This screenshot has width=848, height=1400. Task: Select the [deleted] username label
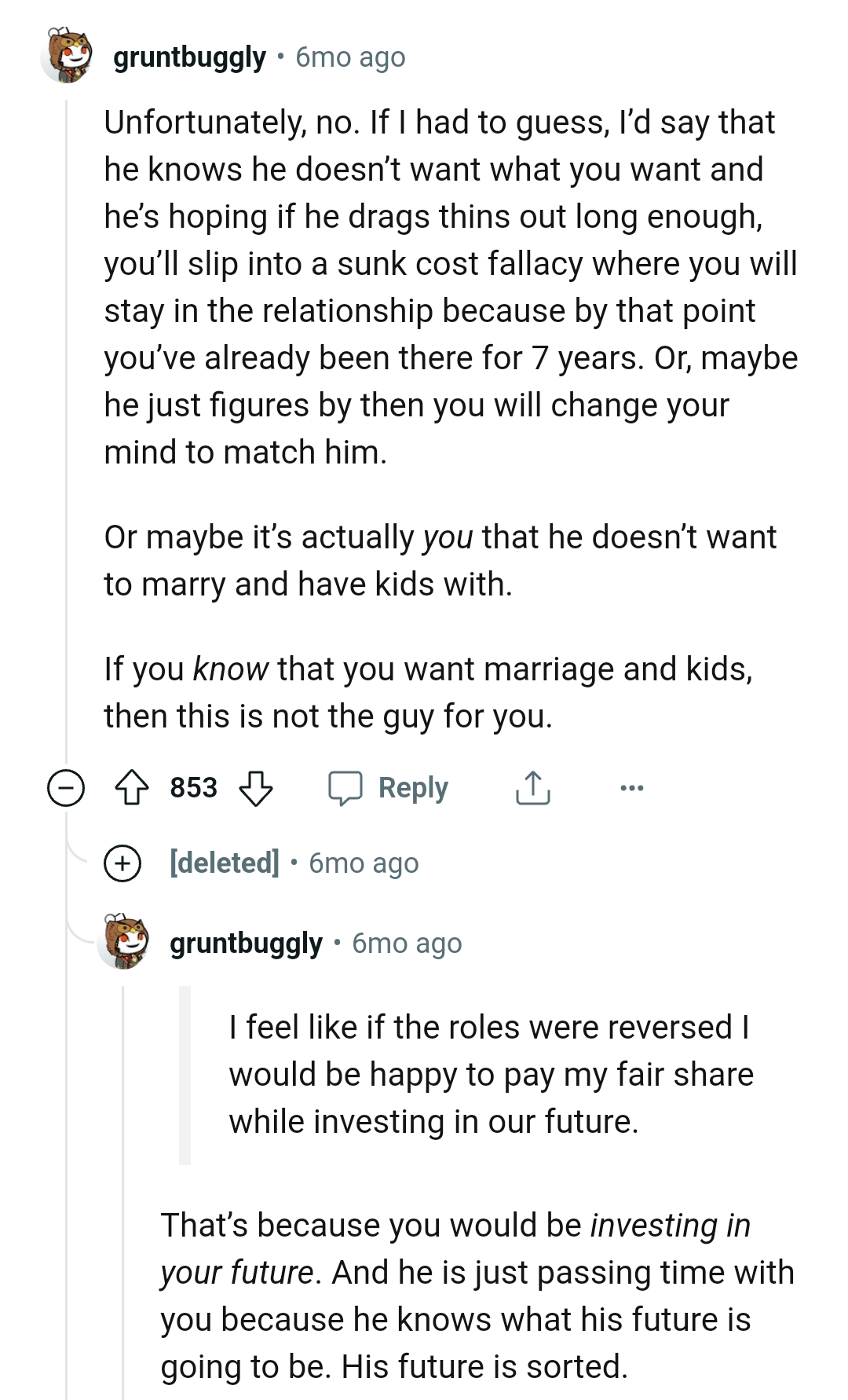(x=224, y=862)
